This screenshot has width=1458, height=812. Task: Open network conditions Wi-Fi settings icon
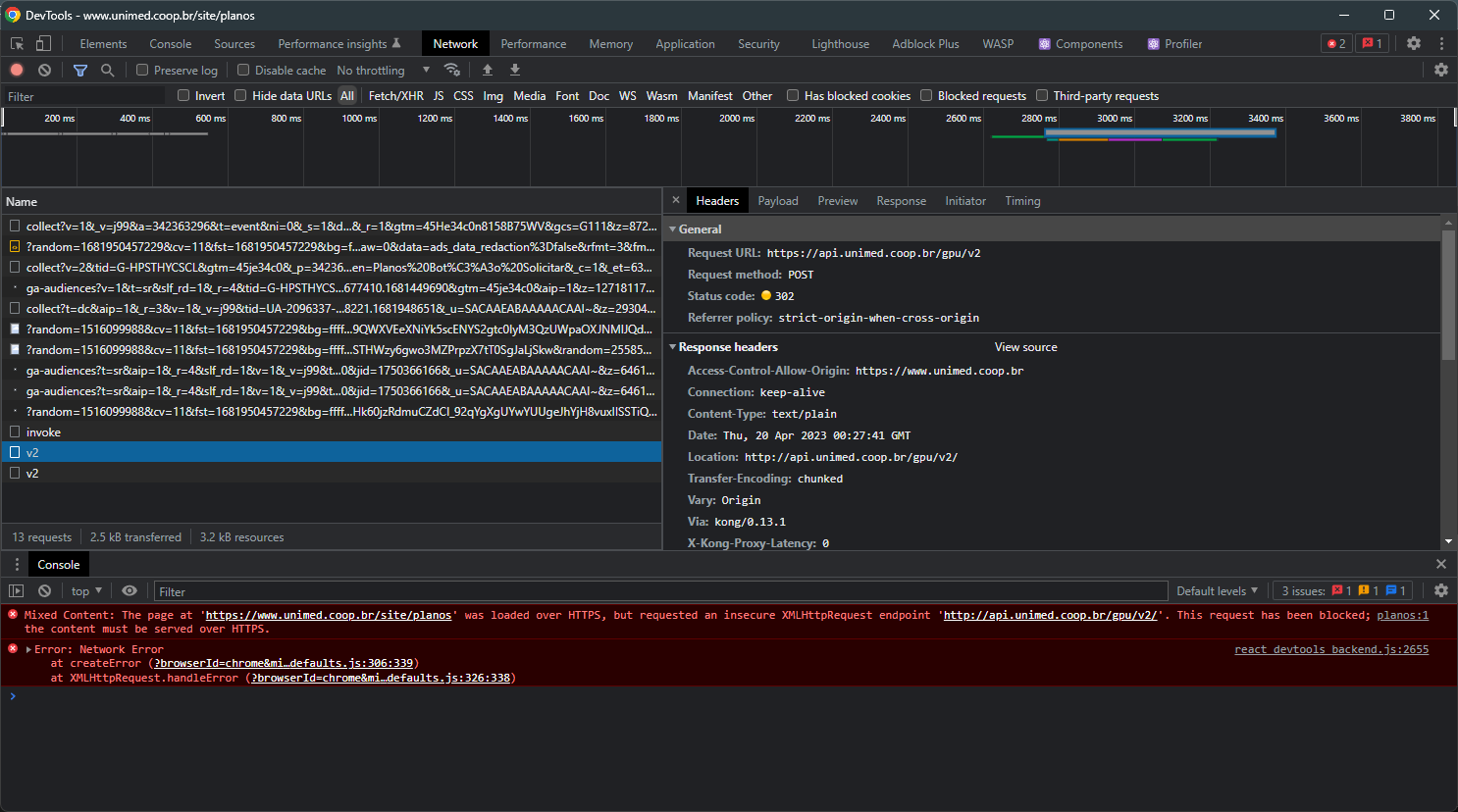(452, 70)
